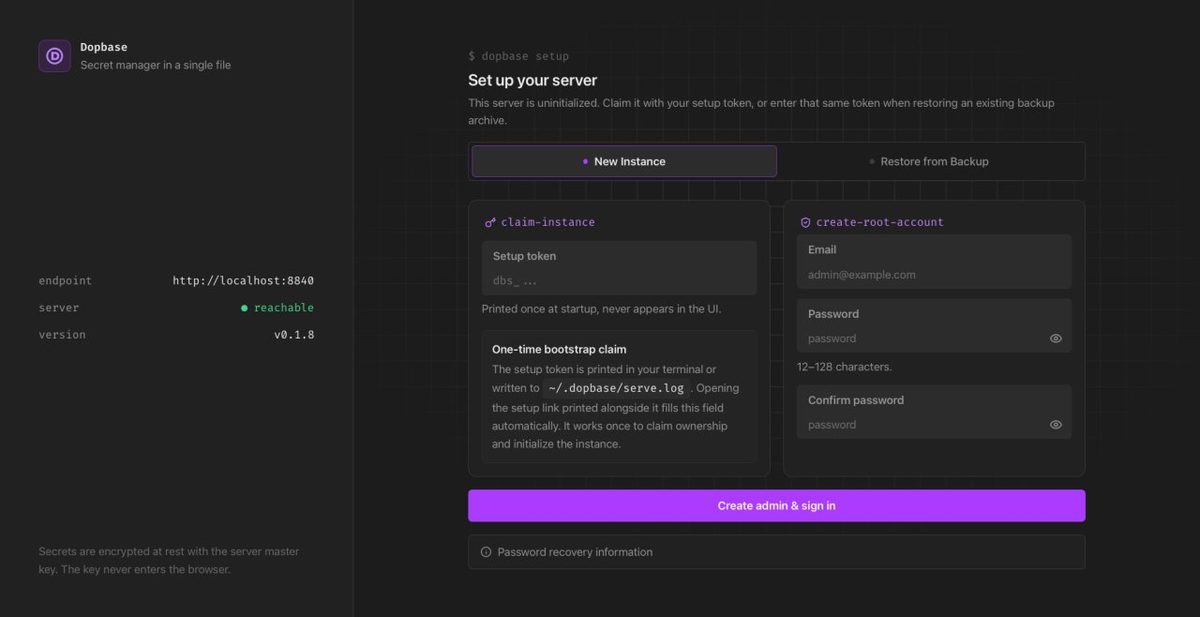The width and height of the screenshot is (1200, 617).
Task: Click the "server" label in the sidebar
Action: point(59,308)
